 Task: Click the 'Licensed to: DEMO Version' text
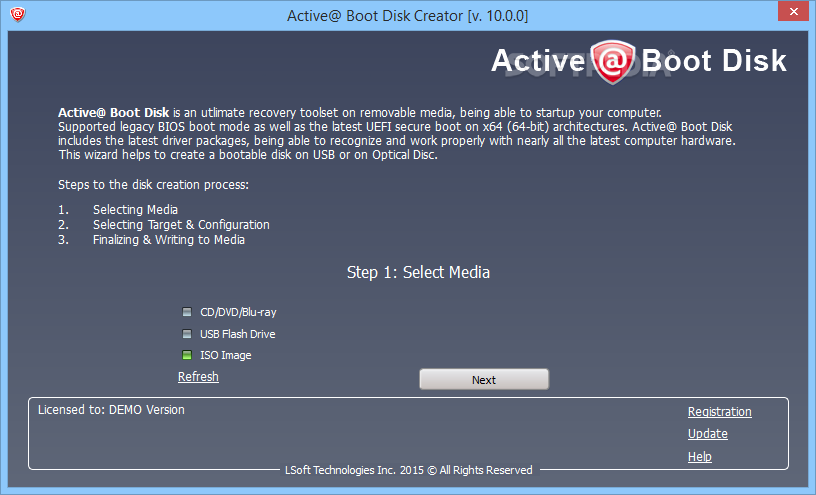(111, 410)
